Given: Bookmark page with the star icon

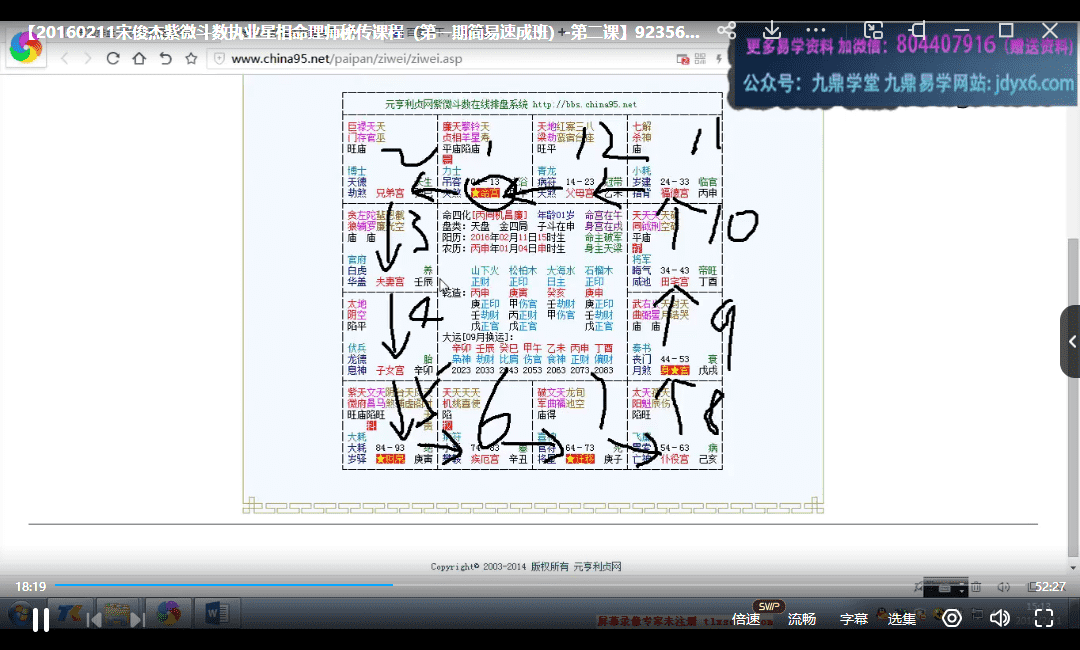Looking at the screenshot, I should 191,59.
